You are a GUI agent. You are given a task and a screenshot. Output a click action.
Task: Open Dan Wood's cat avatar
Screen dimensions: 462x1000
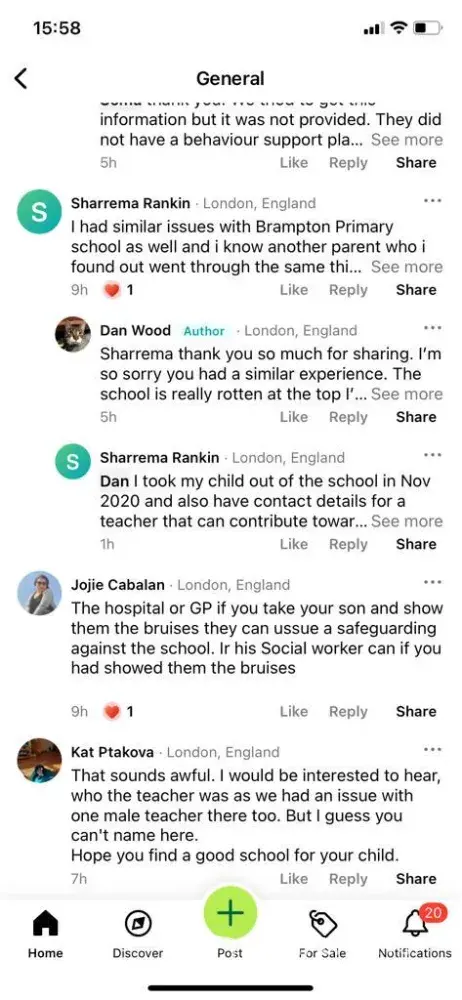[73, 334]
